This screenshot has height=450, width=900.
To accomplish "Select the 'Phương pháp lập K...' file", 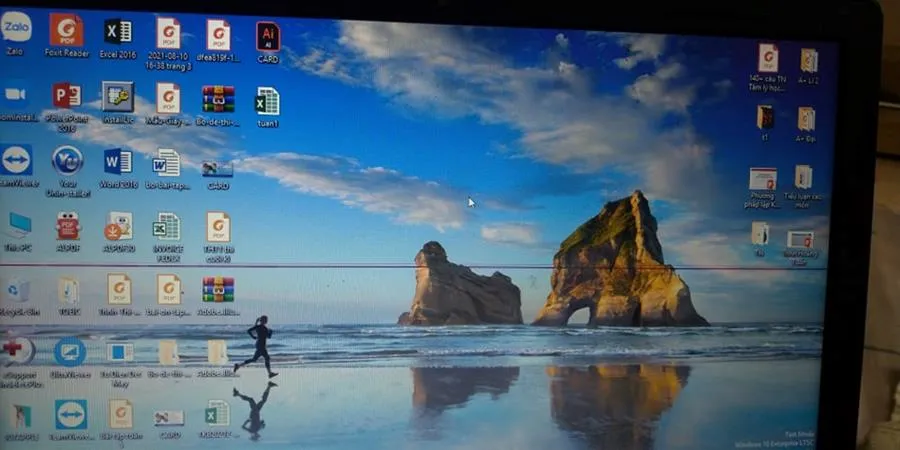I will pyautogui.click(x=763, y=180).
